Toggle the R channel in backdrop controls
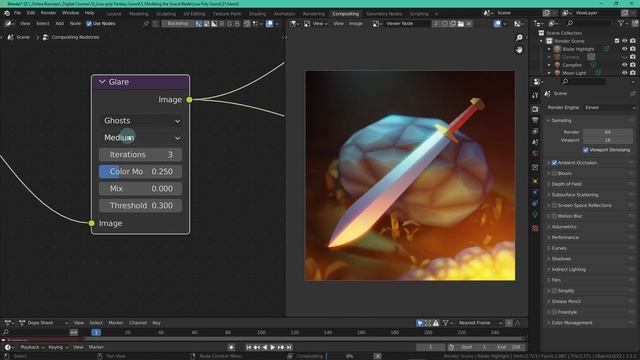640x360 pixels. coord(222,24)
